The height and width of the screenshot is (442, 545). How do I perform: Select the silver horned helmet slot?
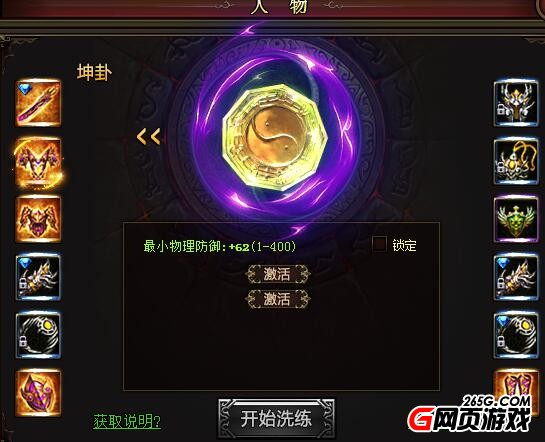[x=516, y=103]
